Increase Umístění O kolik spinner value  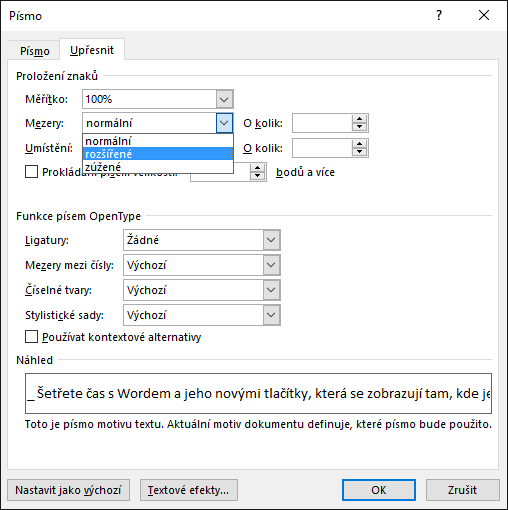359,144
